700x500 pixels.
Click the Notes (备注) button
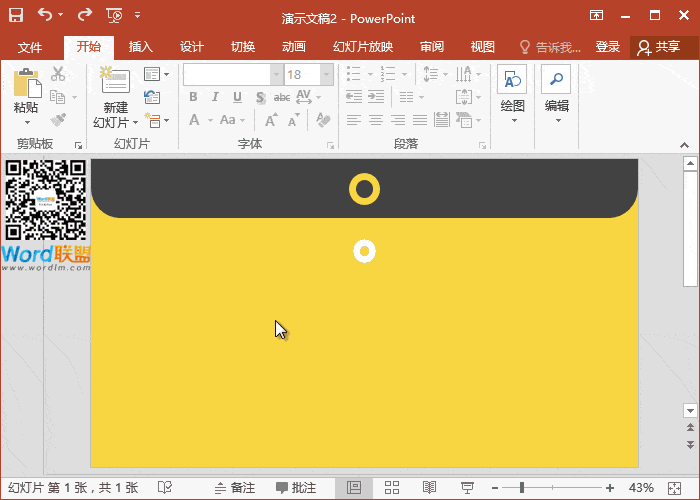pos(234,487)
